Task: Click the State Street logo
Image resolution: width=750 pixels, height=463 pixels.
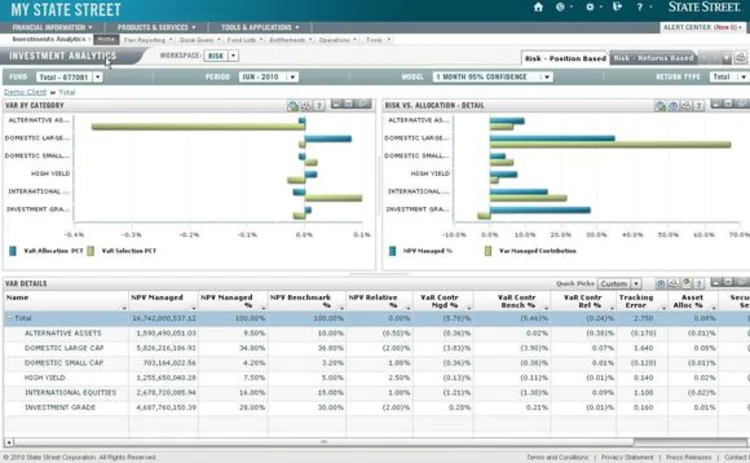Action: [704, 7]
